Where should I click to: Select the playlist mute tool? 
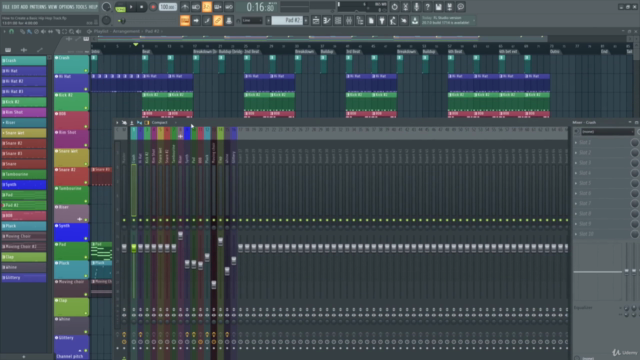44,31
